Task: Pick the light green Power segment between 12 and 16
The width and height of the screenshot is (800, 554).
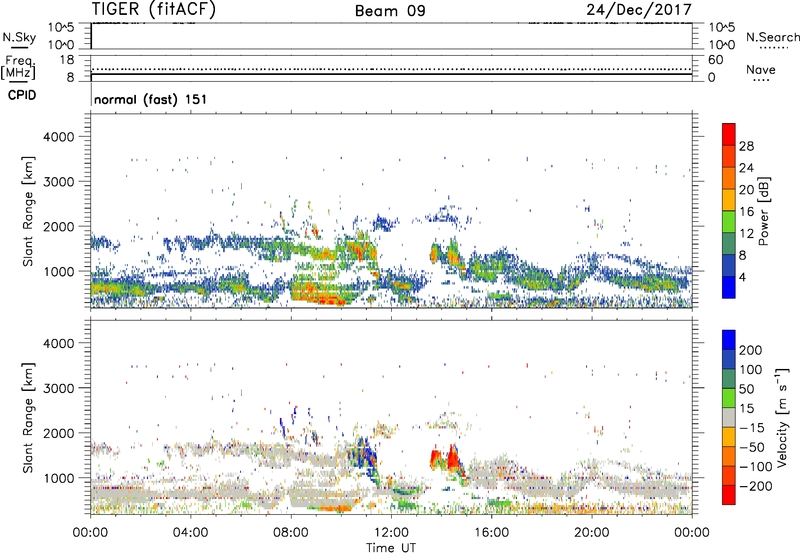Action: click(729, 222)
